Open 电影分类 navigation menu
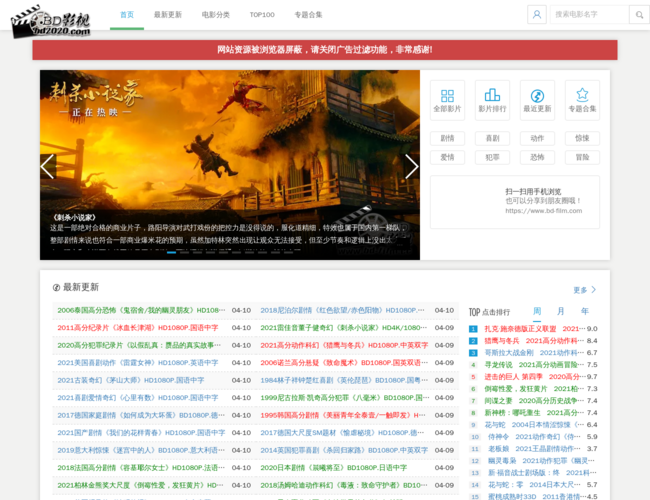 (x=215, y=15)
